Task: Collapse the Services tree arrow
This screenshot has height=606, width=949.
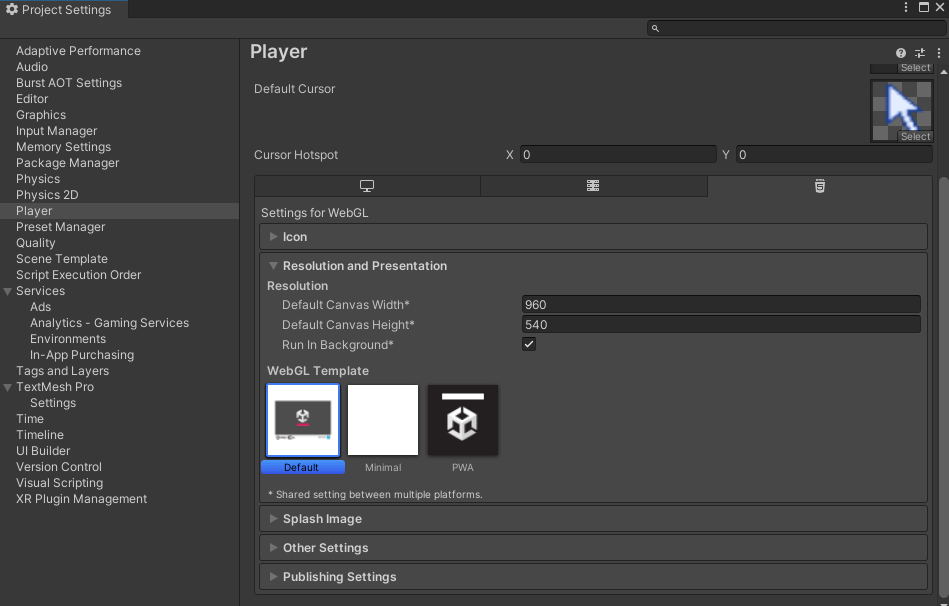Action: [x=8, y=291]
